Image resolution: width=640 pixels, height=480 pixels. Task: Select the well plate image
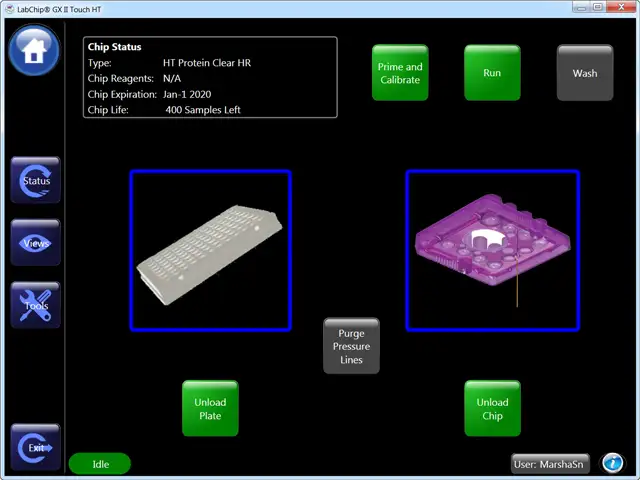[211, 251]
